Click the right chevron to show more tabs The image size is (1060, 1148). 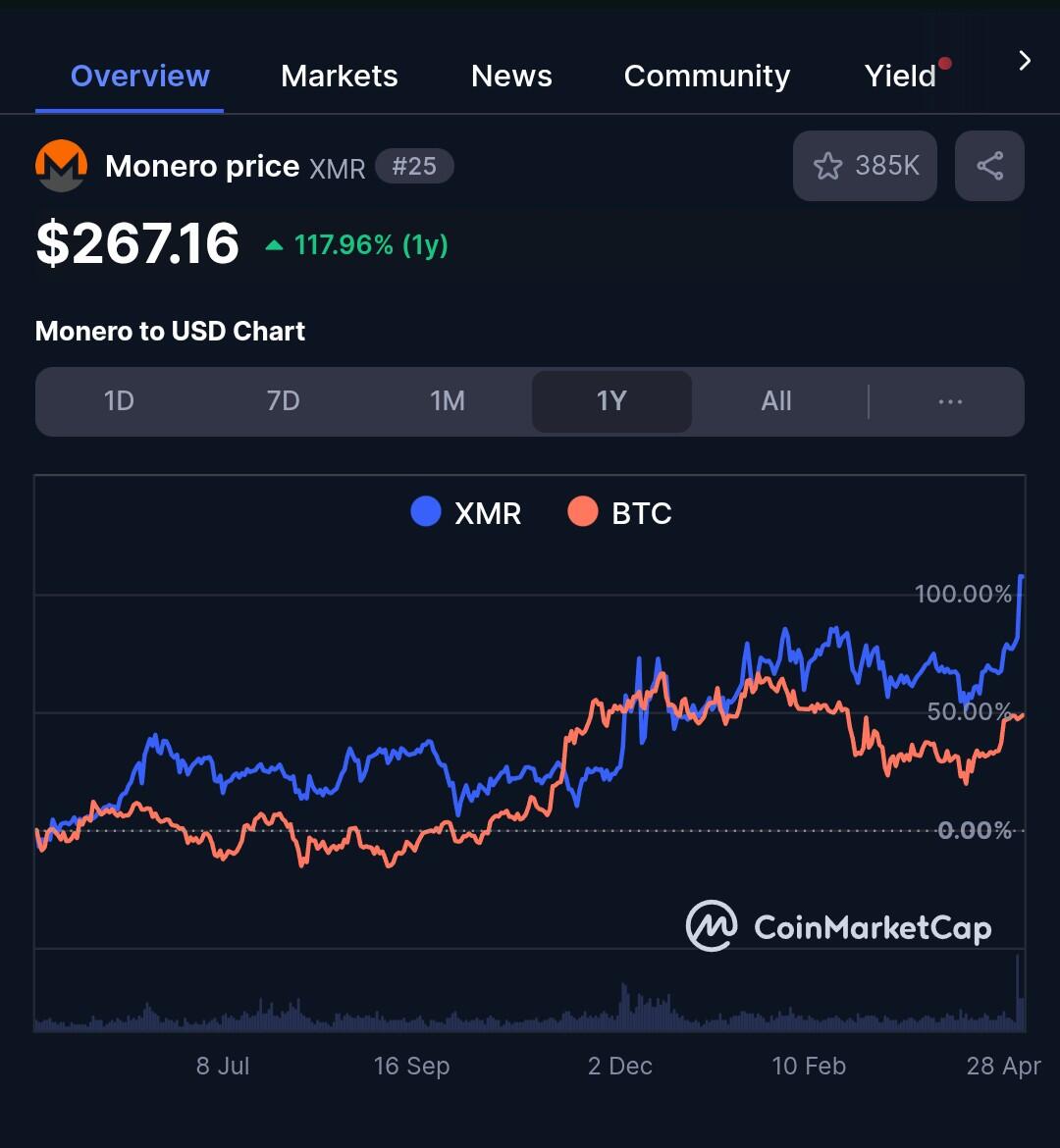[x=1024, y=61]
